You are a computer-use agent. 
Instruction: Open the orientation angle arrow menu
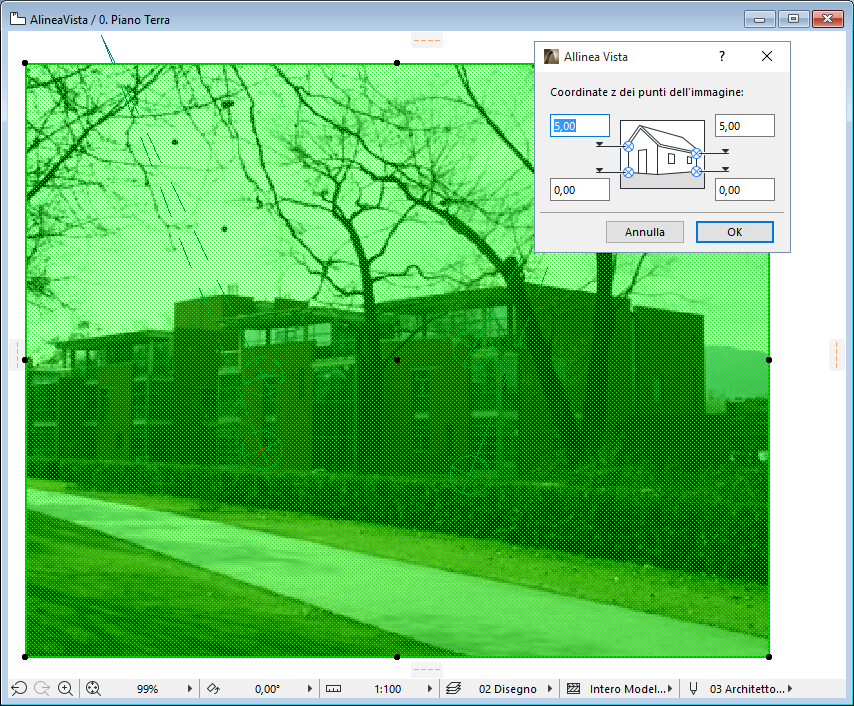click(309, 689)
